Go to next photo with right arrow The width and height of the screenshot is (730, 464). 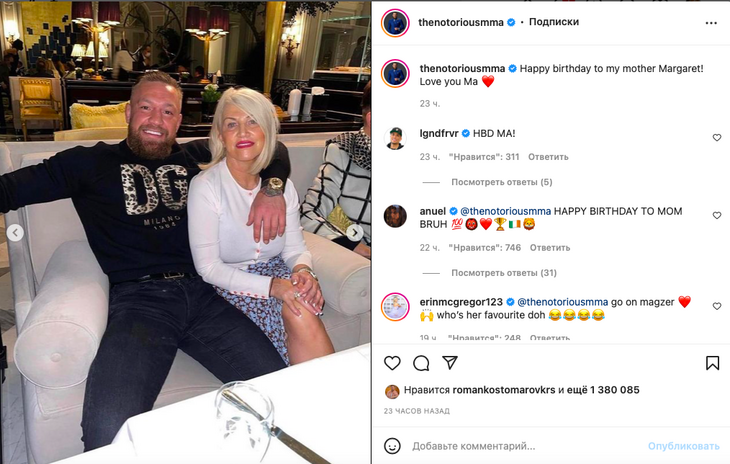(355, 232)
